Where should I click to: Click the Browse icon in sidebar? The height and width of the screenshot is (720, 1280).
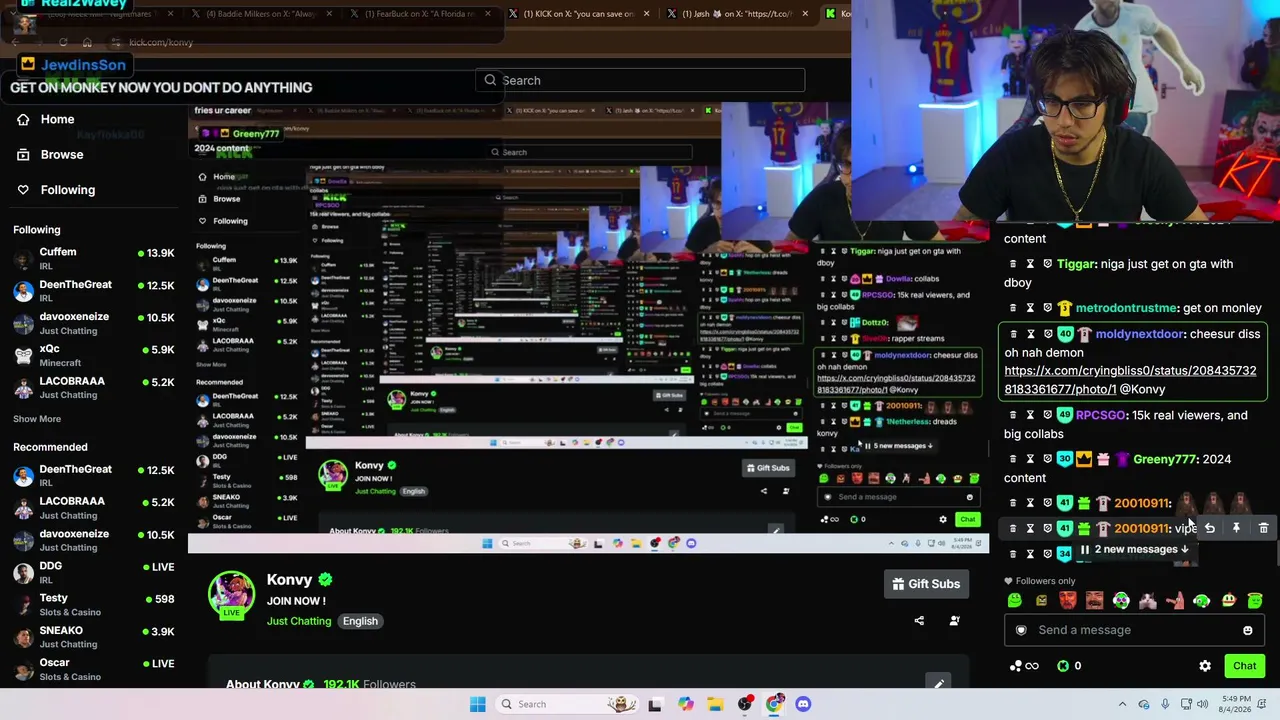click(23, 155)
